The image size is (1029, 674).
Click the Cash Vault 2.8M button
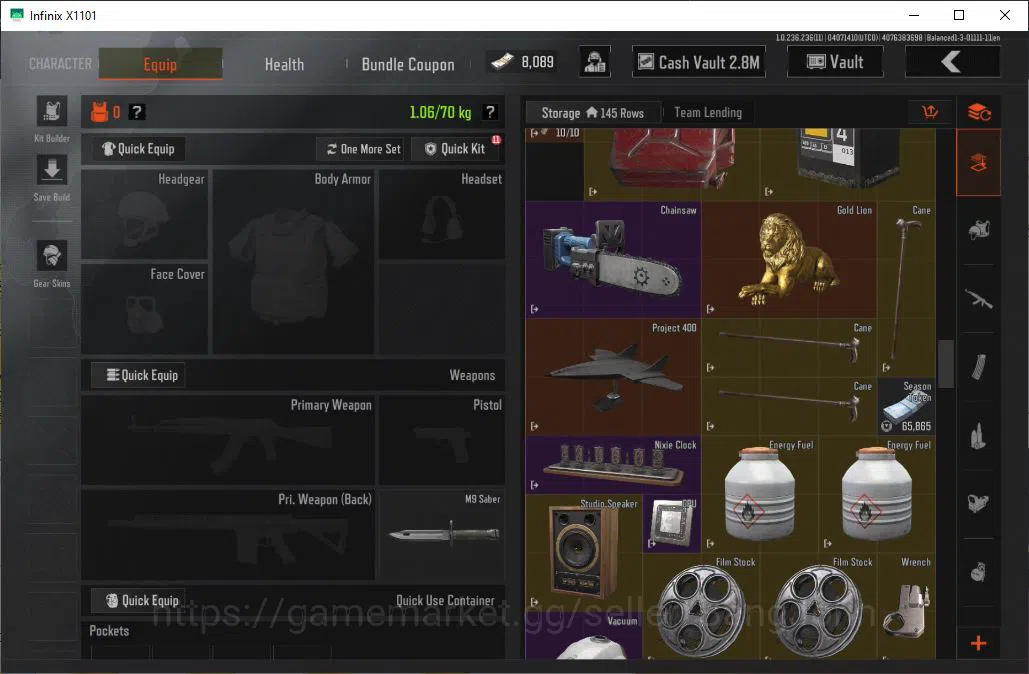(x=699, y=62)
